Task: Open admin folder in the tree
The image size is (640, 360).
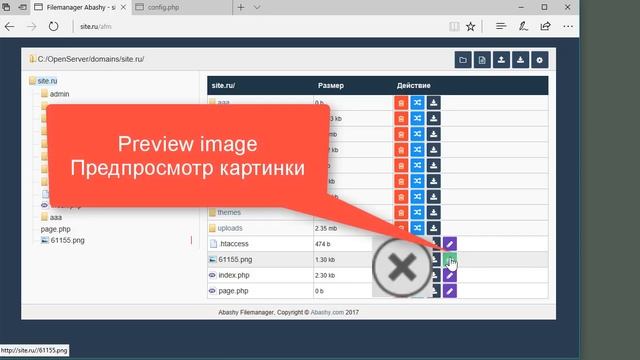Action: pyautogui.click(x=59, y=94)
